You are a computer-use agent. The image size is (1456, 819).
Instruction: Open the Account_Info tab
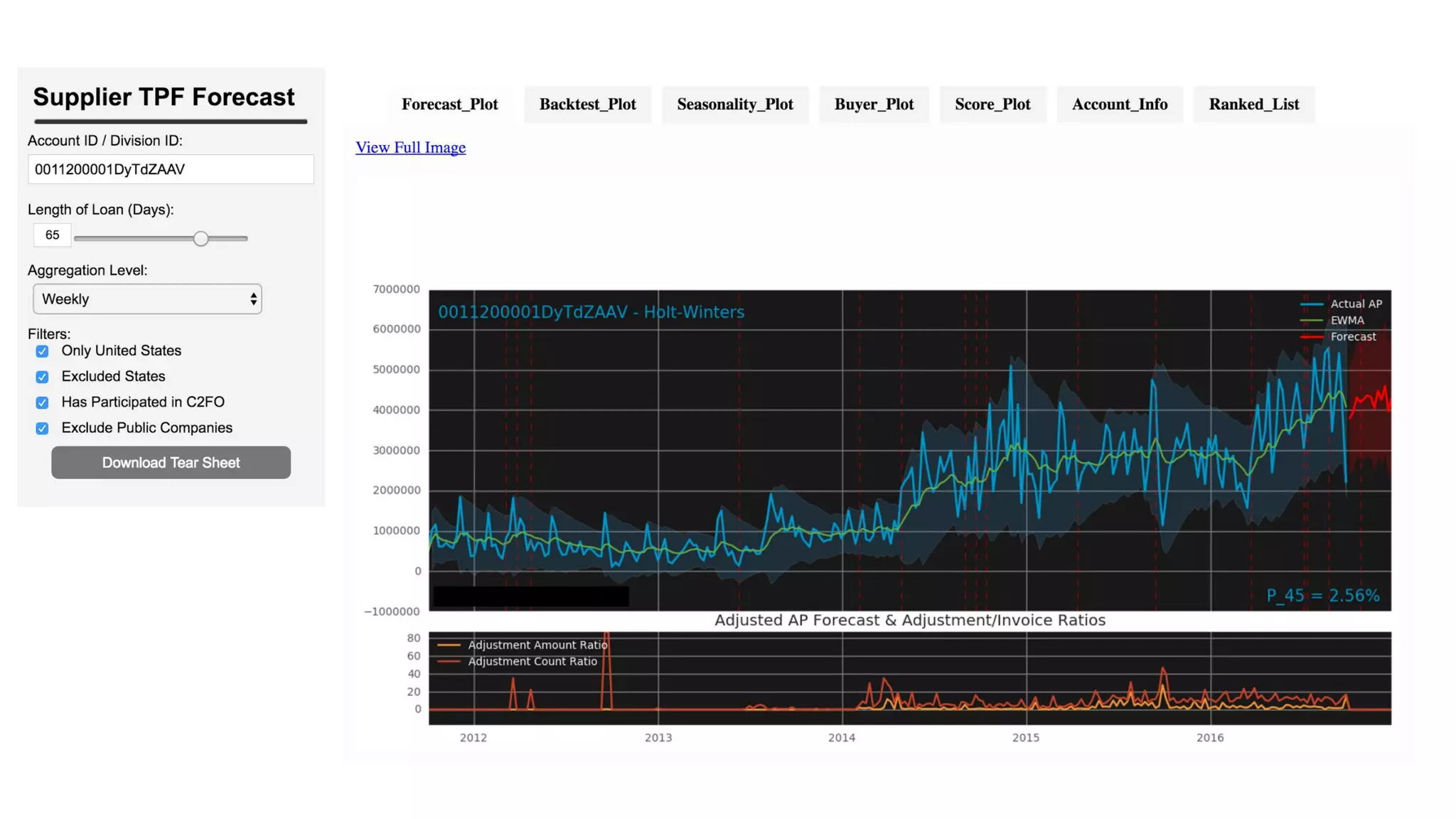tap(1119, 105)
